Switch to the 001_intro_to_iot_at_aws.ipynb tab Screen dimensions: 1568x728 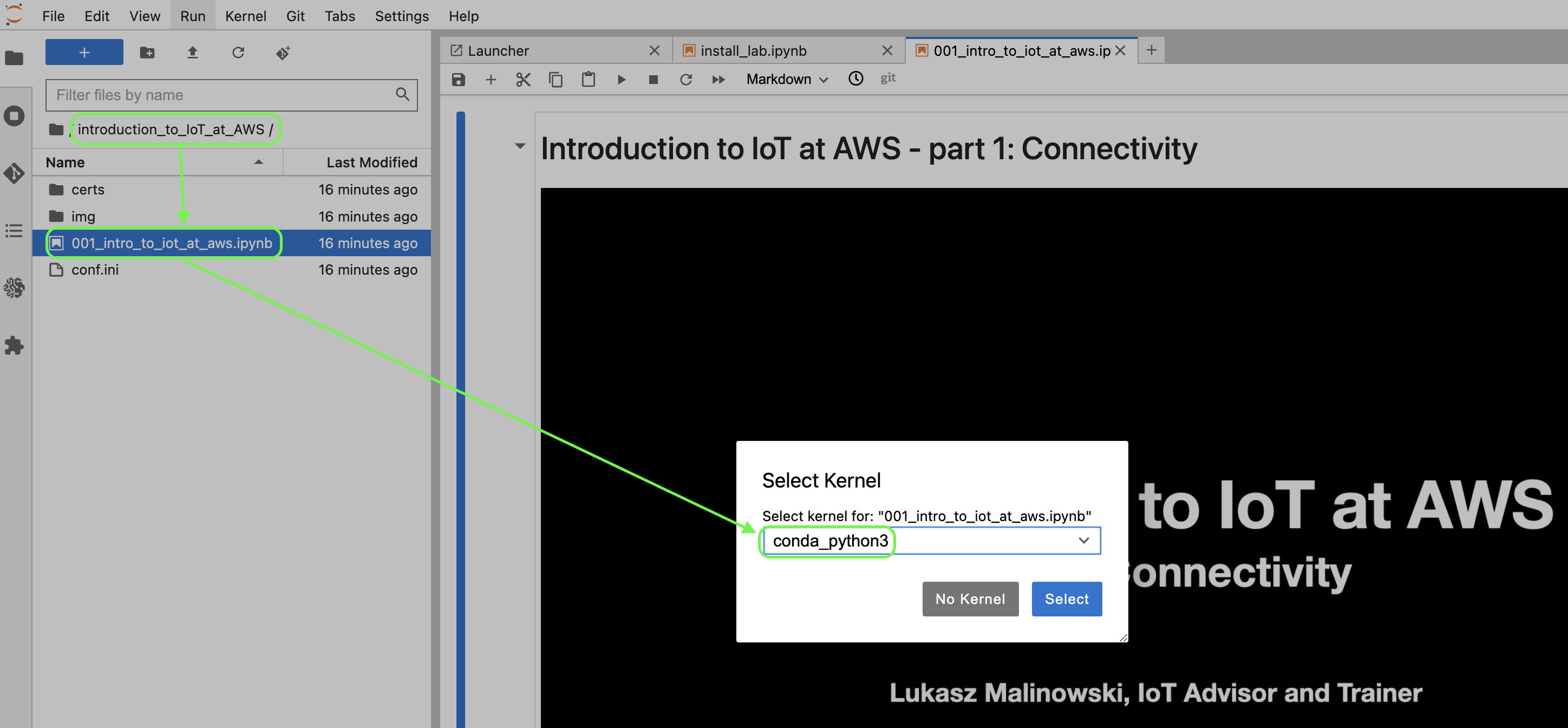[1021, 50]
